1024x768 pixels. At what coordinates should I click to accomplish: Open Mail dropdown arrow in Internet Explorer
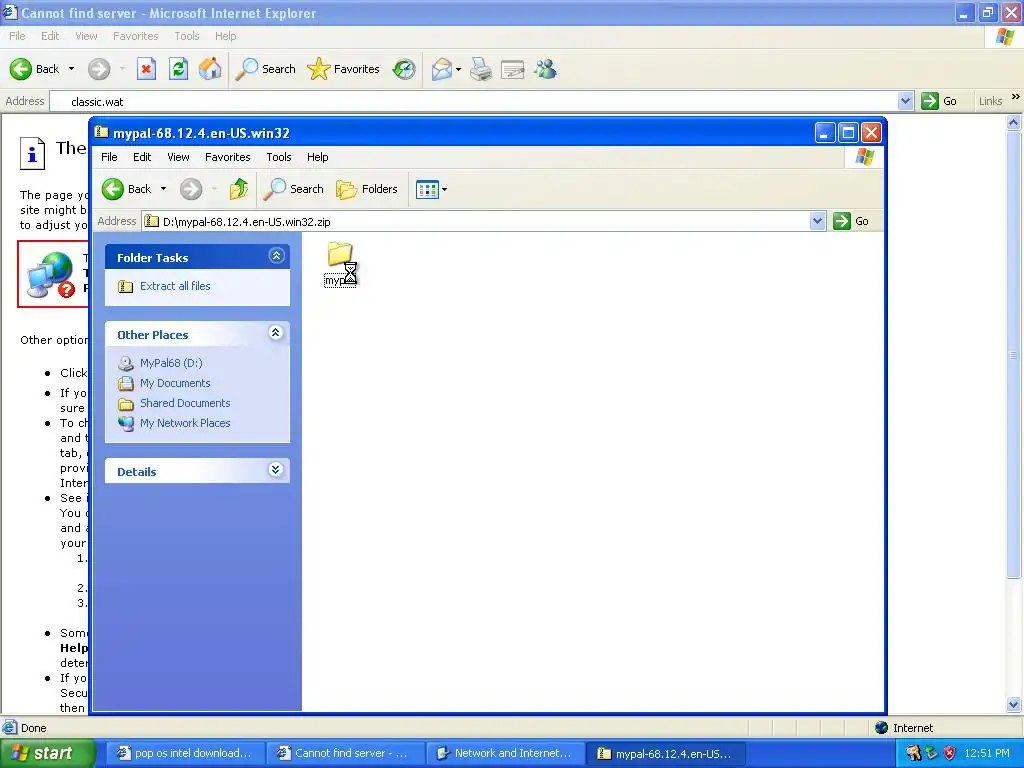coord(458,69)
